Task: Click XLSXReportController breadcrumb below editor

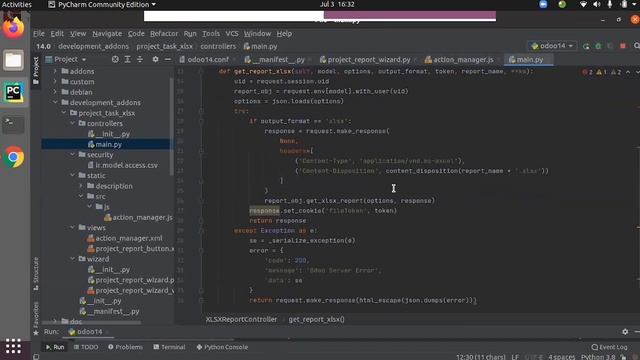Action: (x=241, y=320)
